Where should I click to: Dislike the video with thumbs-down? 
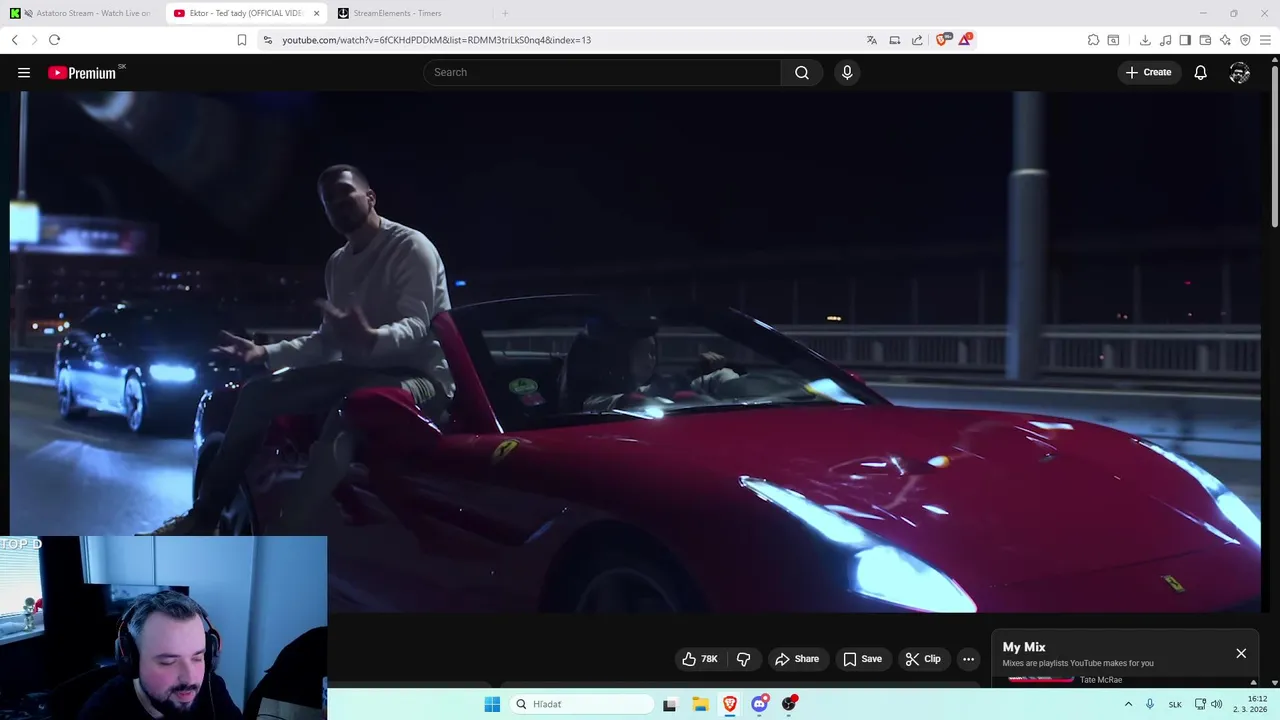743,659
